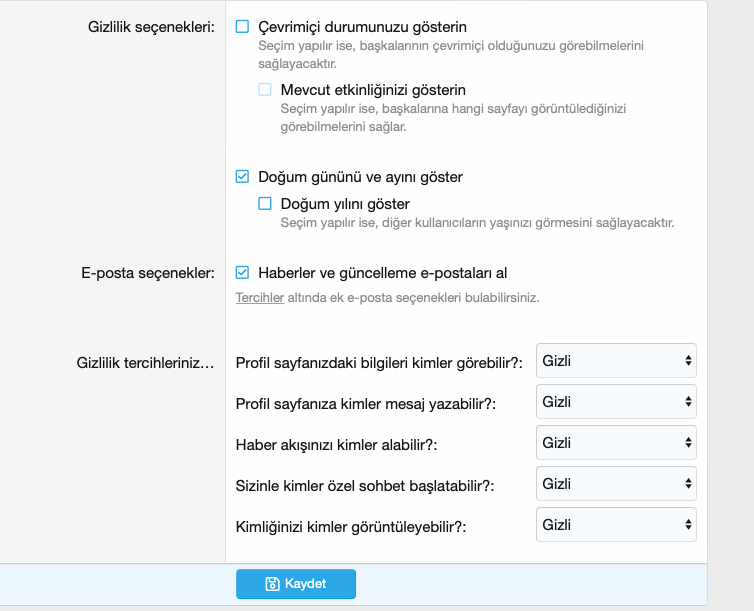Uncheck Haberler ve güncelleme e-postaları al
Viewport: 754px width, 611px height.
point(242,272)
